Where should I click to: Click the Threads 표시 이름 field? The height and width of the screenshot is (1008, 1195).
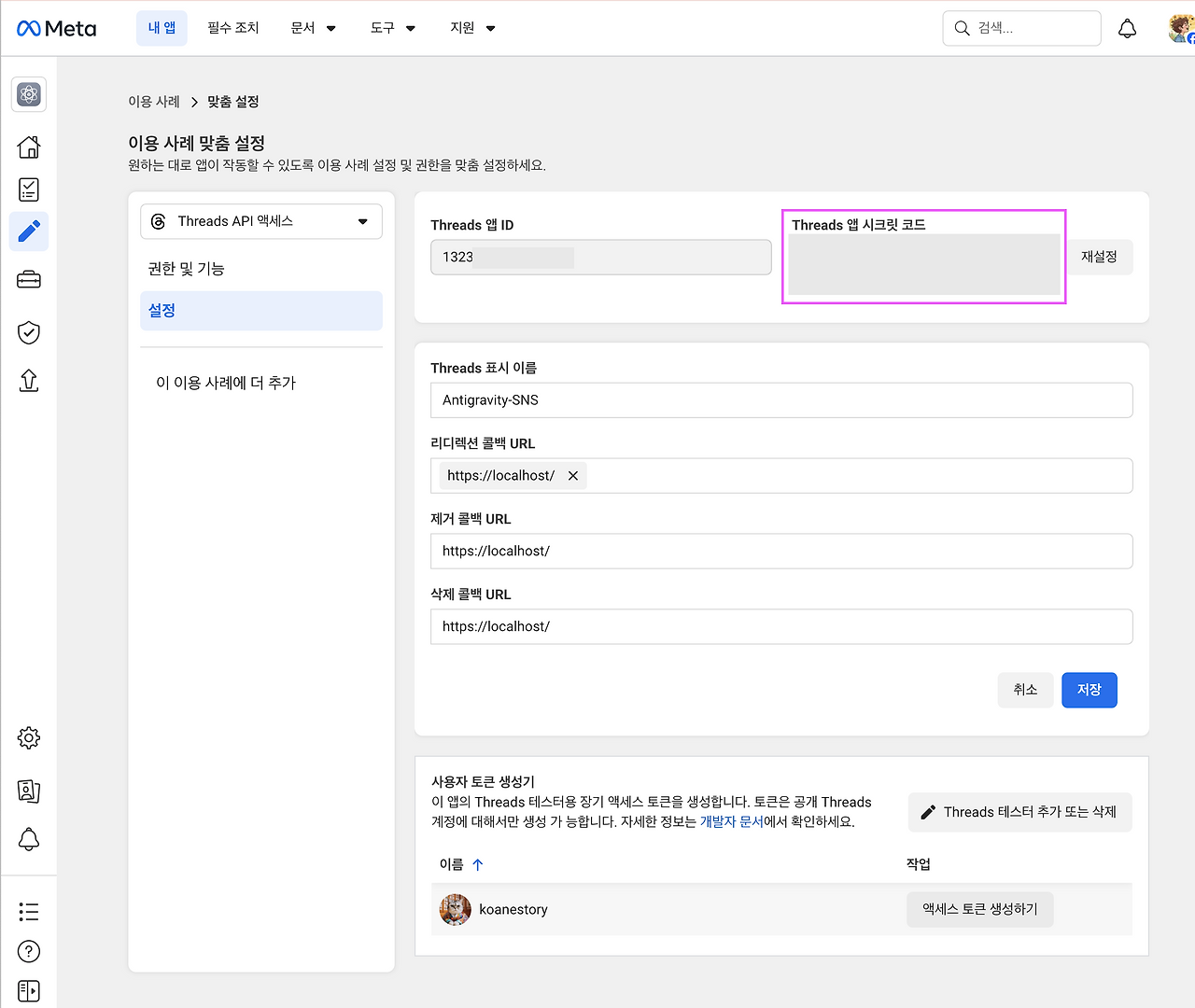point(781,400)
